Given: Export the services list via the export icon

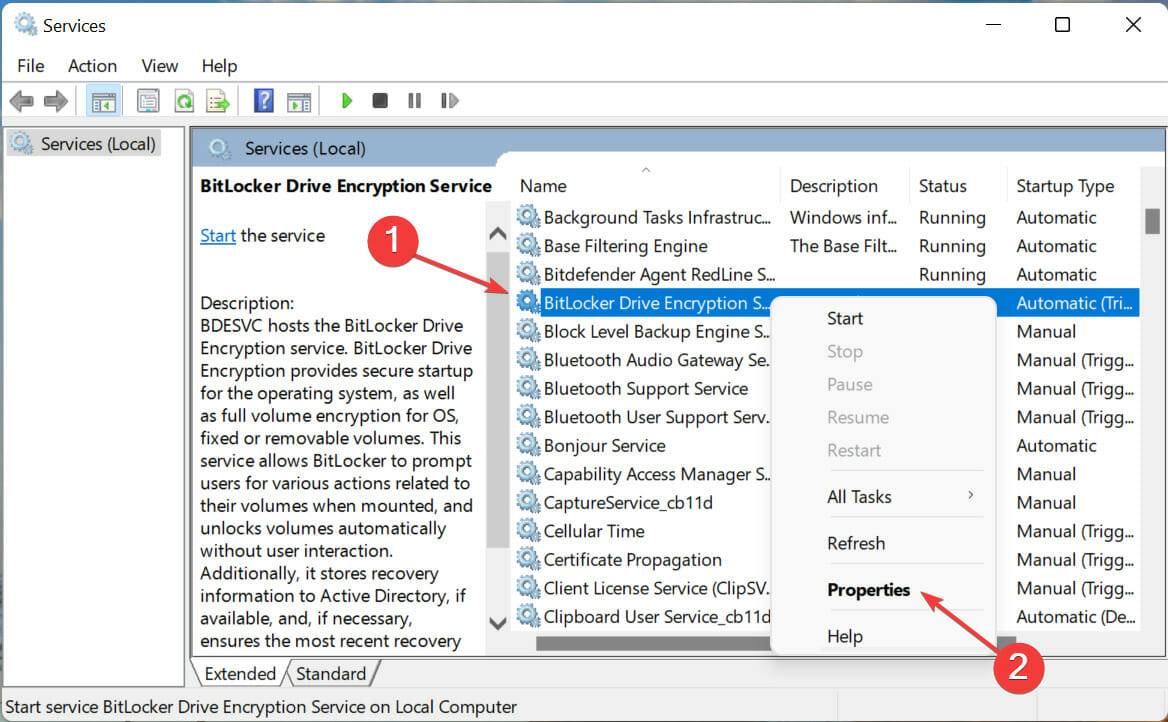Looking at the screenshot, I should pyautogui.click(x=218, y=100).
